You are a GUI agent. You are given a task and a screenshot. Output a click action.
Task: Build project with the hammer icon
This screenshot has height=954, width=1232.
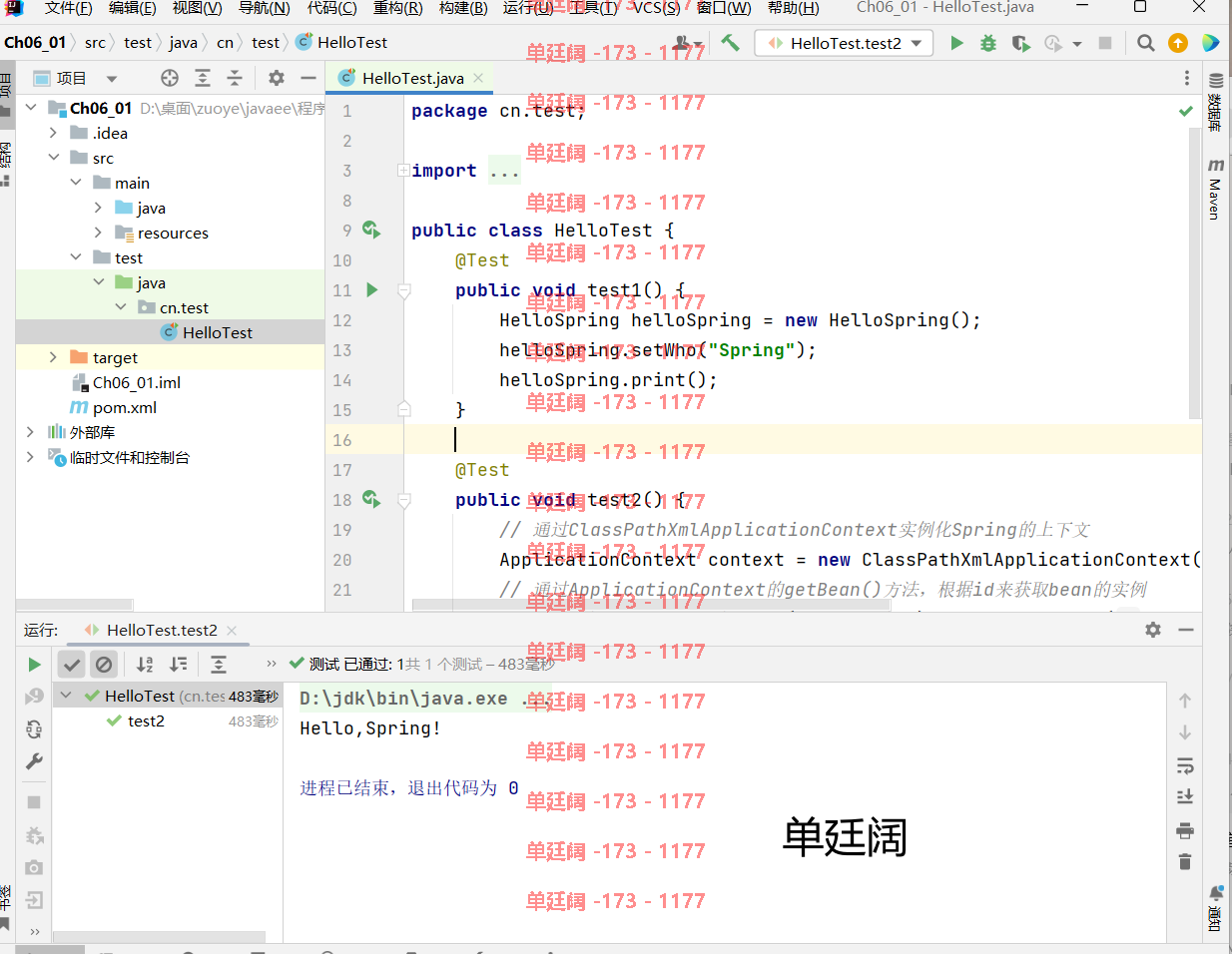tap(731, 43)
